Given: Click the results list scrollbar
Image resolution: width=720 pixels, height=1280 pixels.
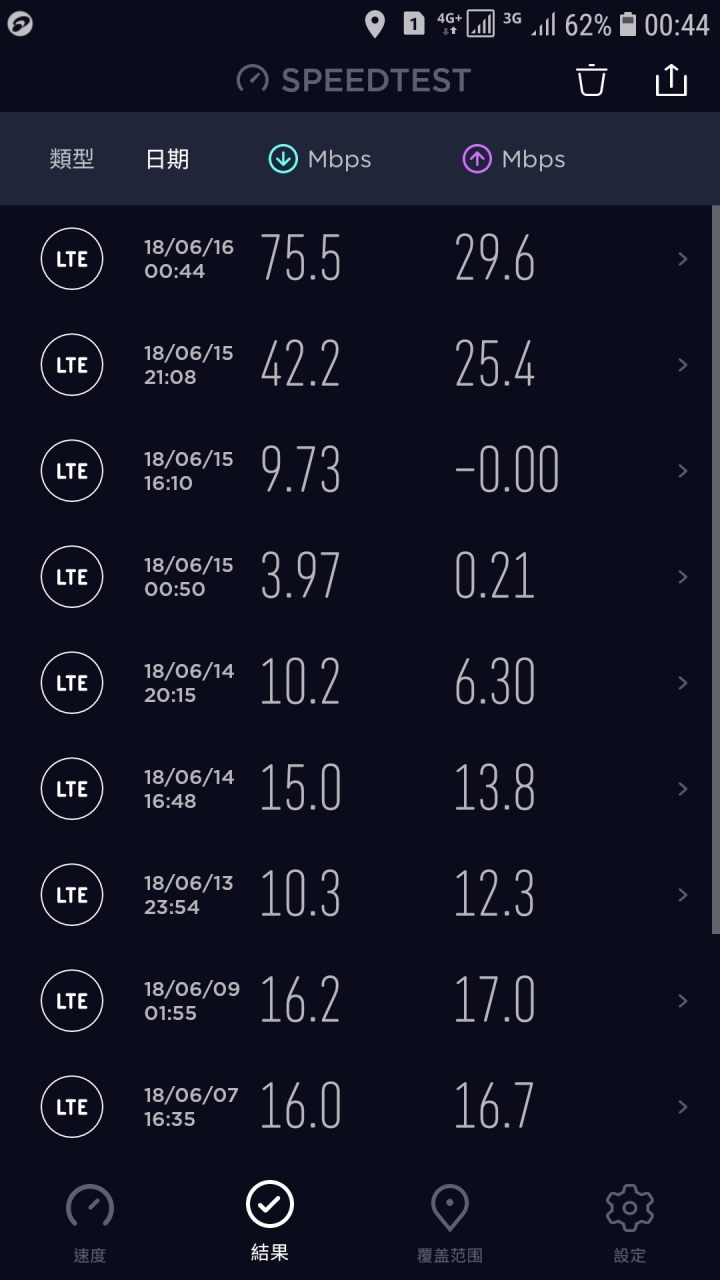Looking at the screenshot, I should 715,570.
